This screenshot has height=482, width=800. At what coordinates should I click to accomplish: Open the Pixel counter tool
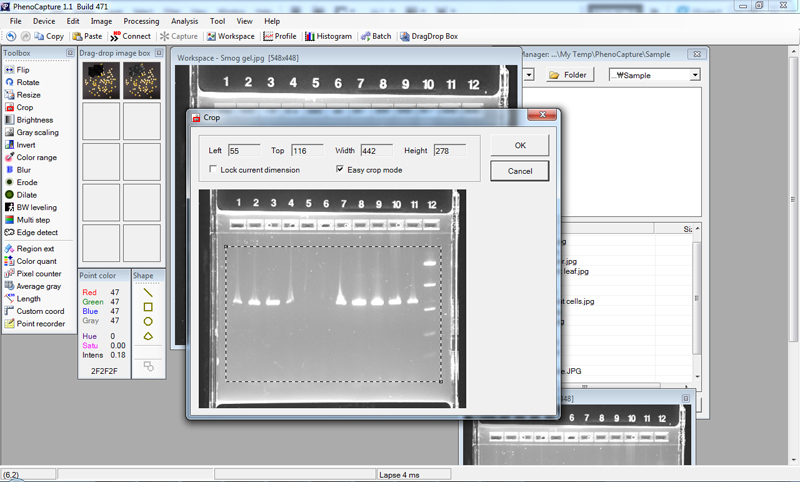click(38, 273)
